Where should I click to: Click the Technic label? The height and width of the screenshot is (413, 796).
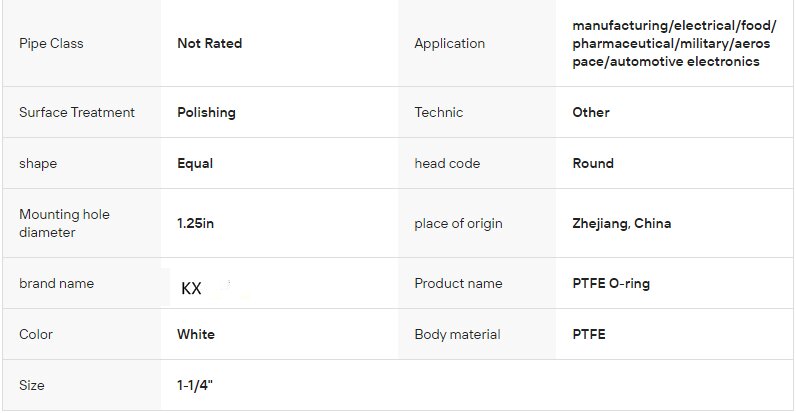439,112
